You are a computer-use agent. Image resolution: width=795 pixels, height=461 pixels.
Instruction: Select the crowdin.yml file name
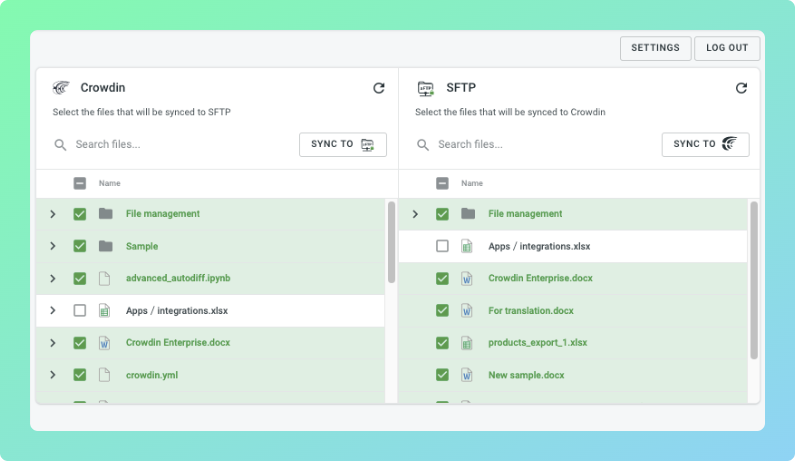point(152,375)
